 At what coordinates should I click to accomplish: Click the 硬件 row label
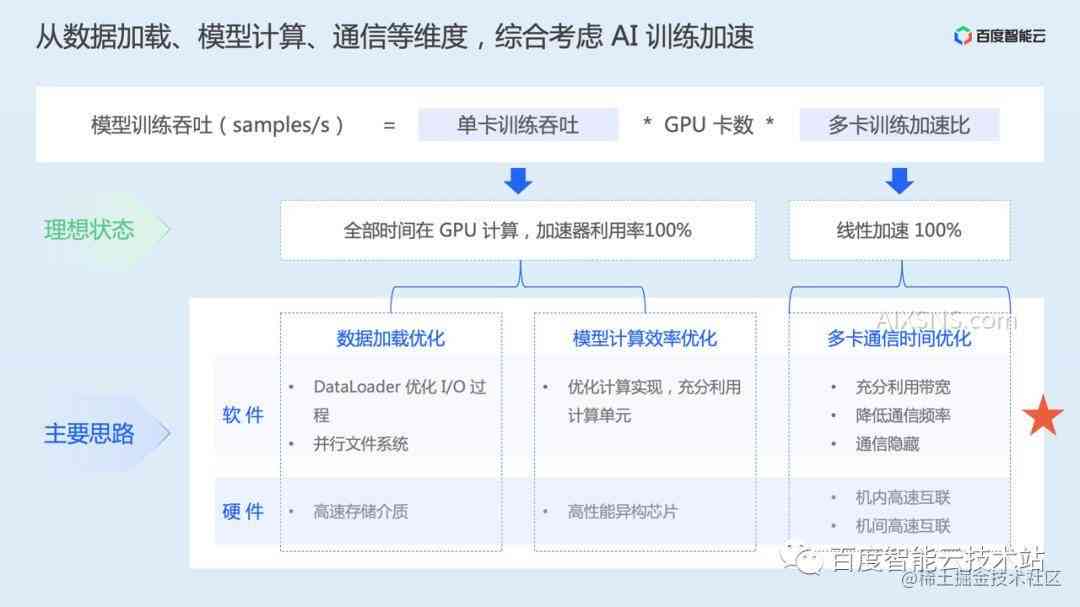(x=243, y=511)
